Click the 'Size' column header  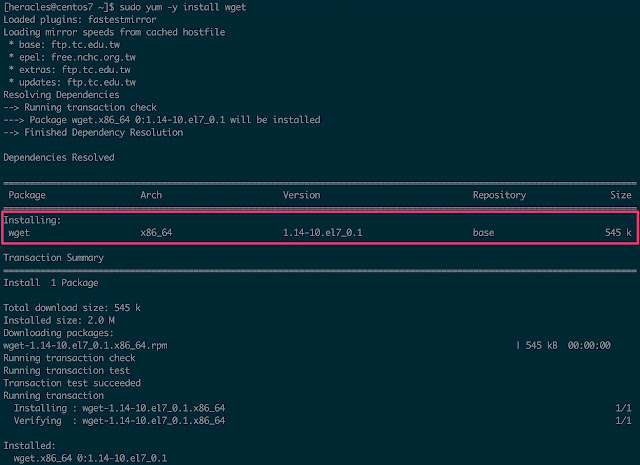click(621, 195)
